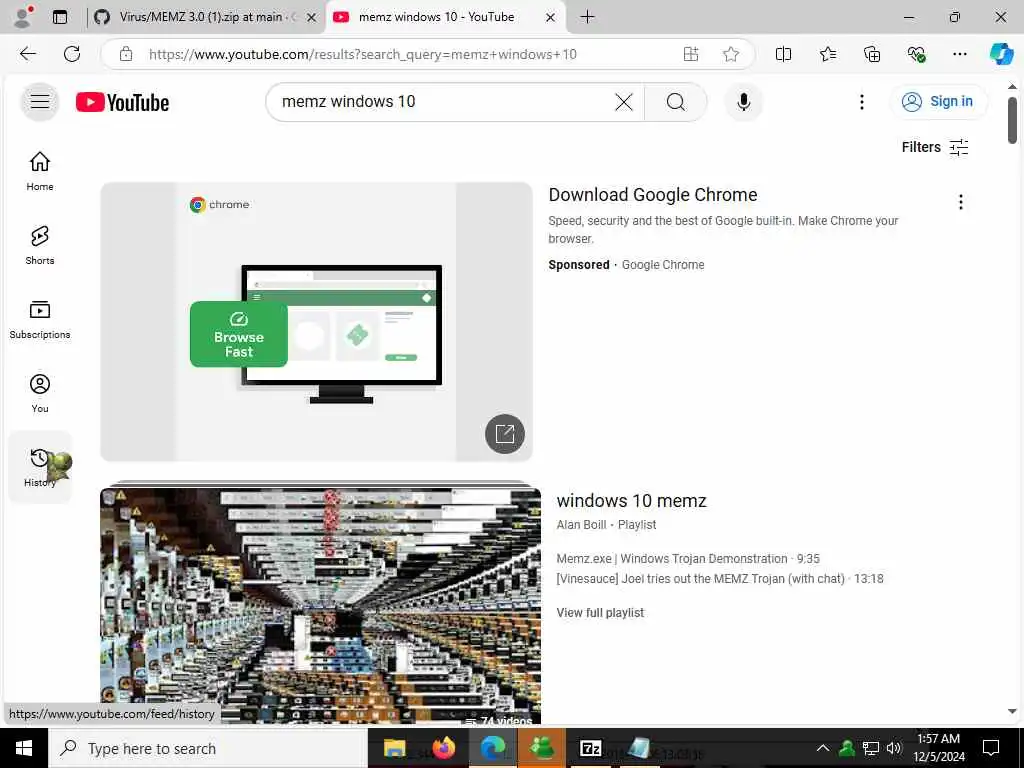Select the memz windows 10 YouTube tab
Viewport: 1024px width, 768px height.
coord(434,17)
